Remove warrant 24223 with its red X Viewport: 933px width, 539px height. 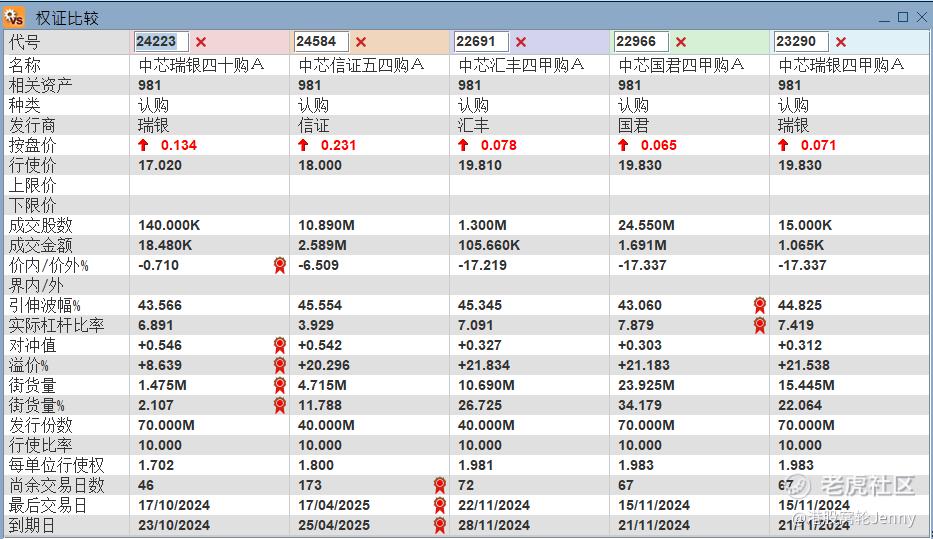201,42
